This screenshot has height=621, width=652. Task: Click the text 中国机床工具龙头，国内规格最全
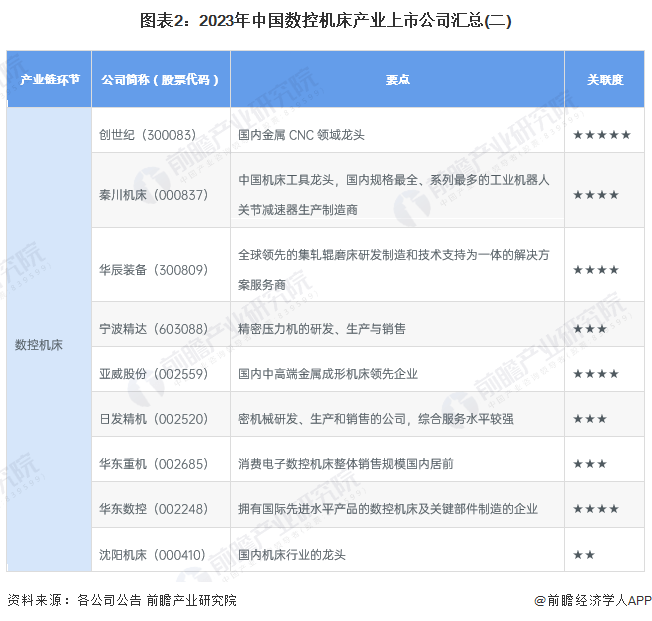(x=328, y=180)
